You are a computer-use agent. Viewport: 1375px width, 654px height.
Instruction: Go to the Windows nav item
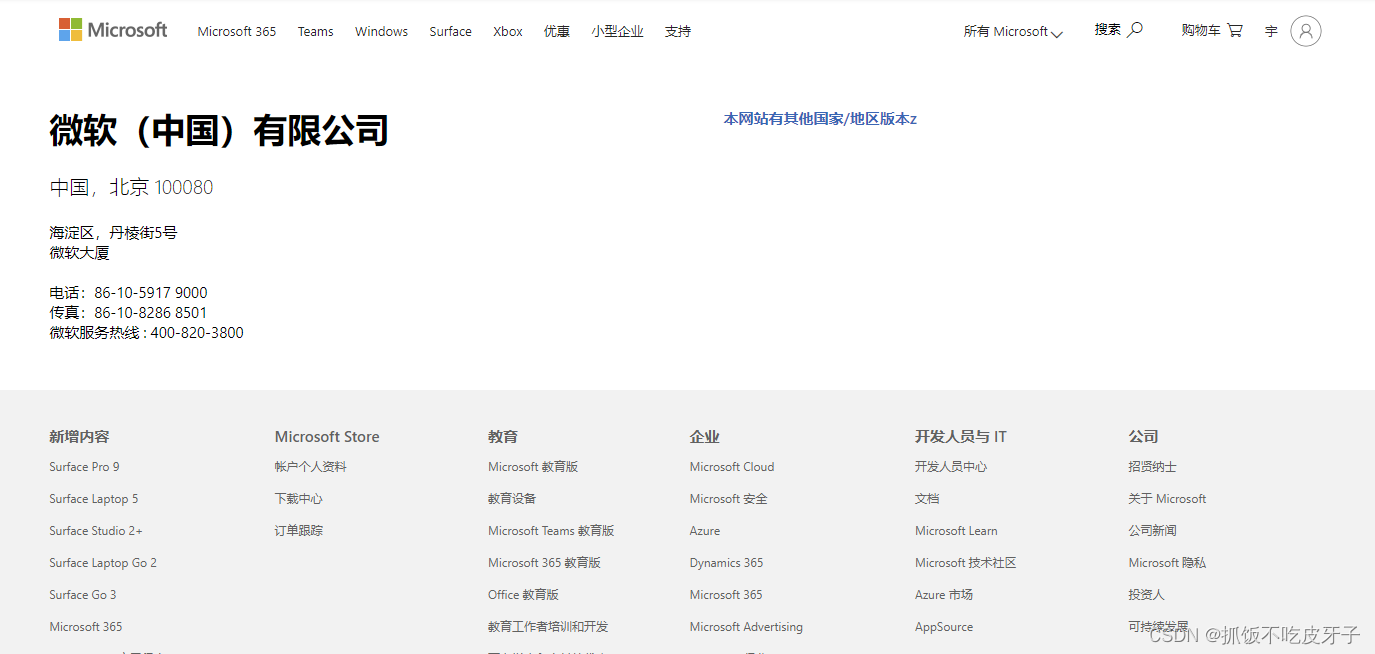381,32
